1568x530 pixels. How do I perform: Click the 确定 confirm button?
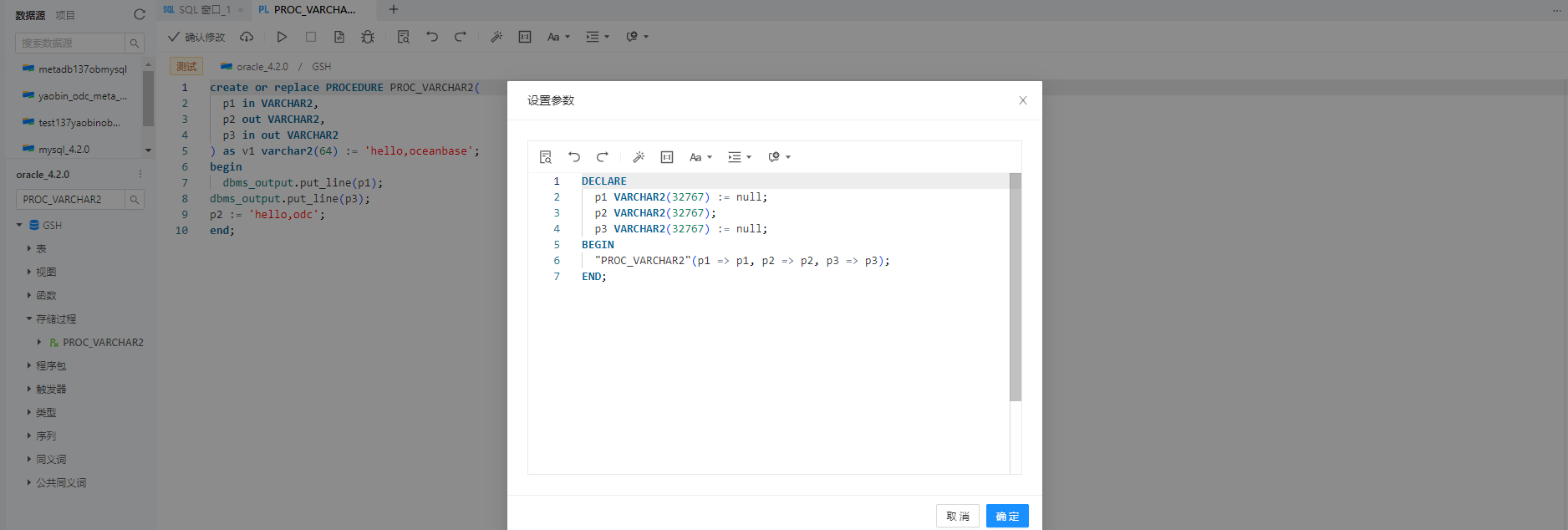[1007, 516]
